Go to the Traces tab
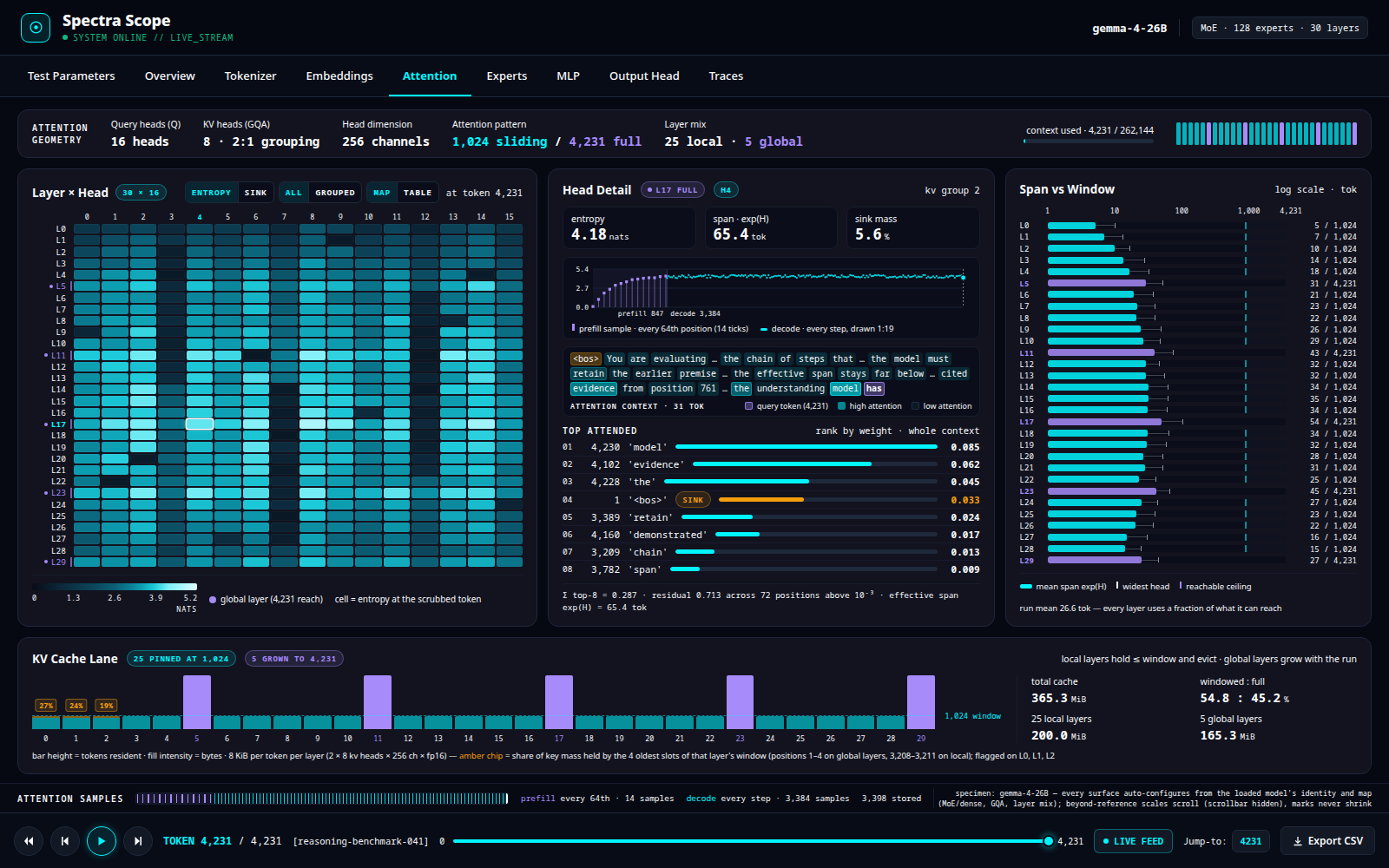This screenshot has height=868, width=1389. (726, 76)
